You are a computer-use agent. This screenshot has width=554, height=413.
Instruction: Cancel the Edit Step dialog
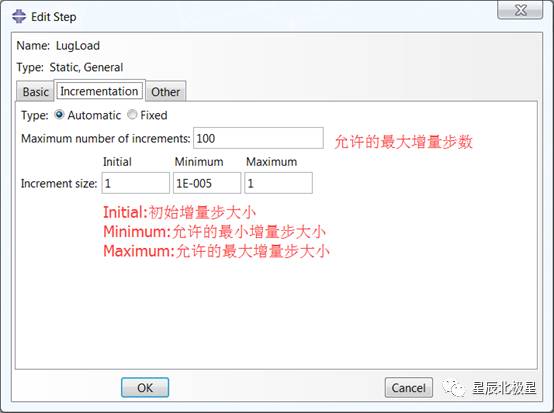409,388
